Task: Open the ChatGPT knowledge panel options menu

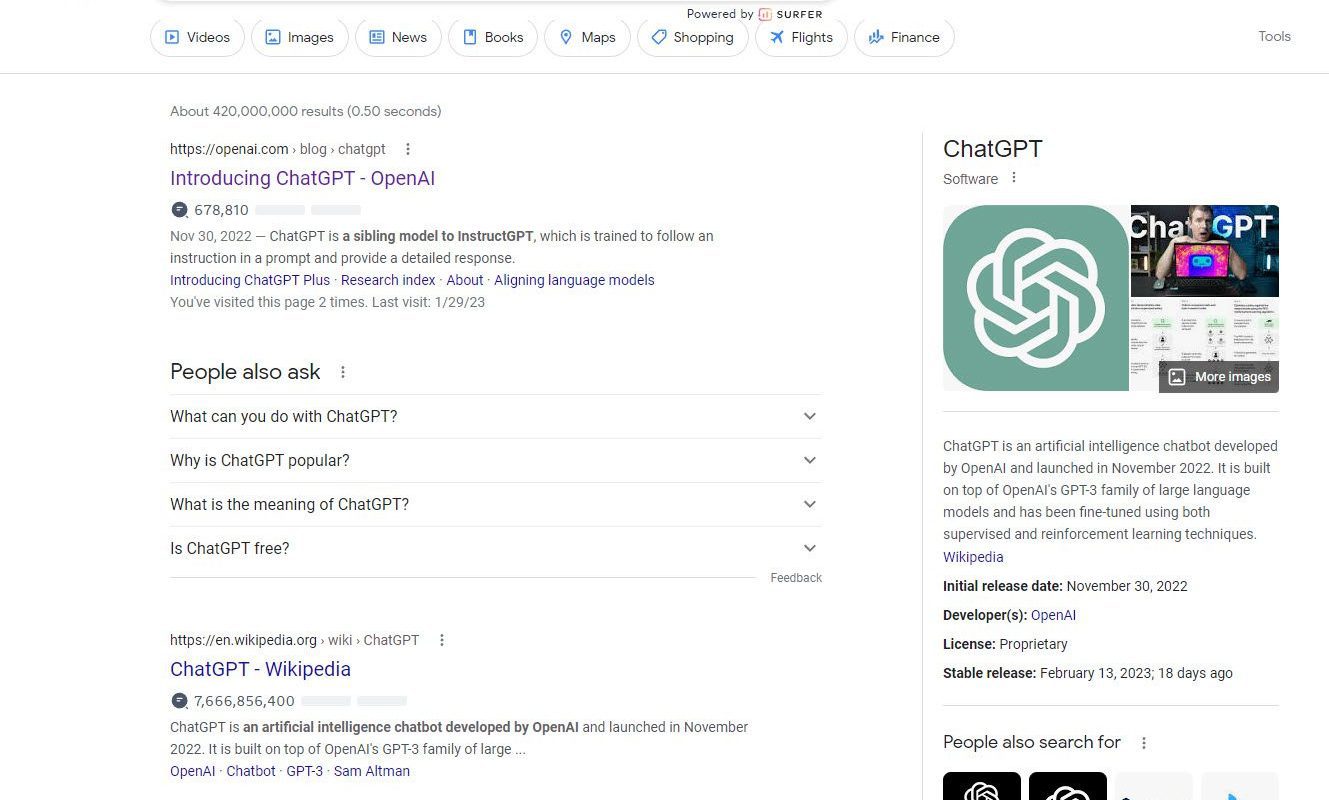Action: [1014, 178]
